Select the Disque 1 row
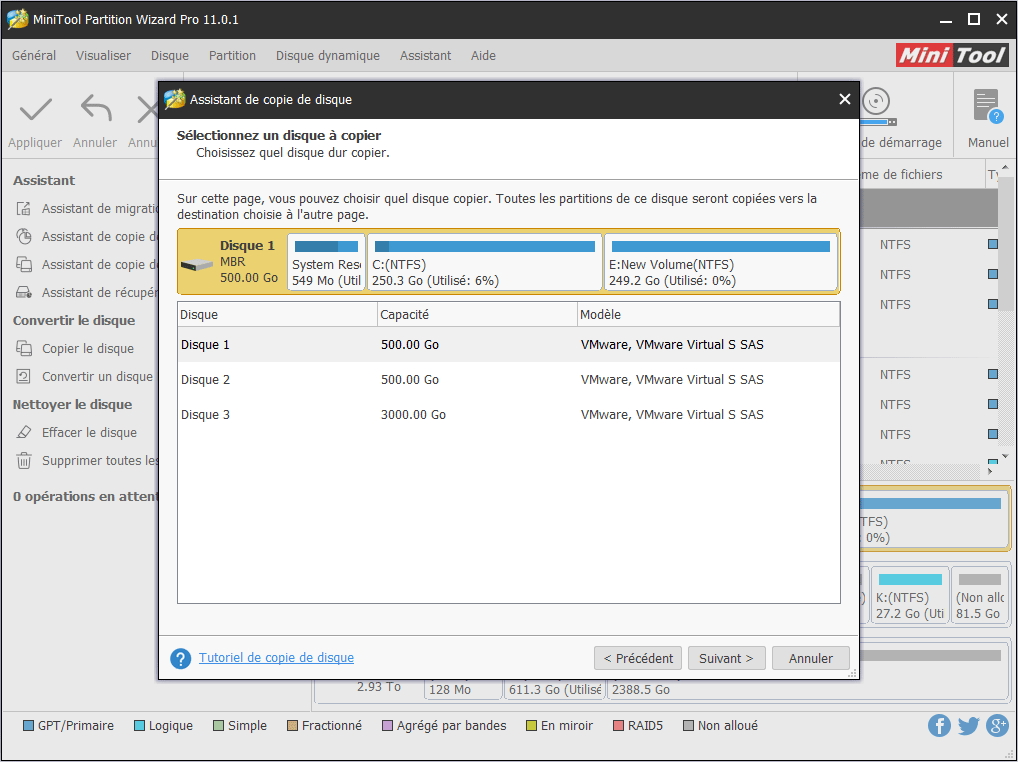The height and width of the screenshot is (762, 1018). point(508,345)
